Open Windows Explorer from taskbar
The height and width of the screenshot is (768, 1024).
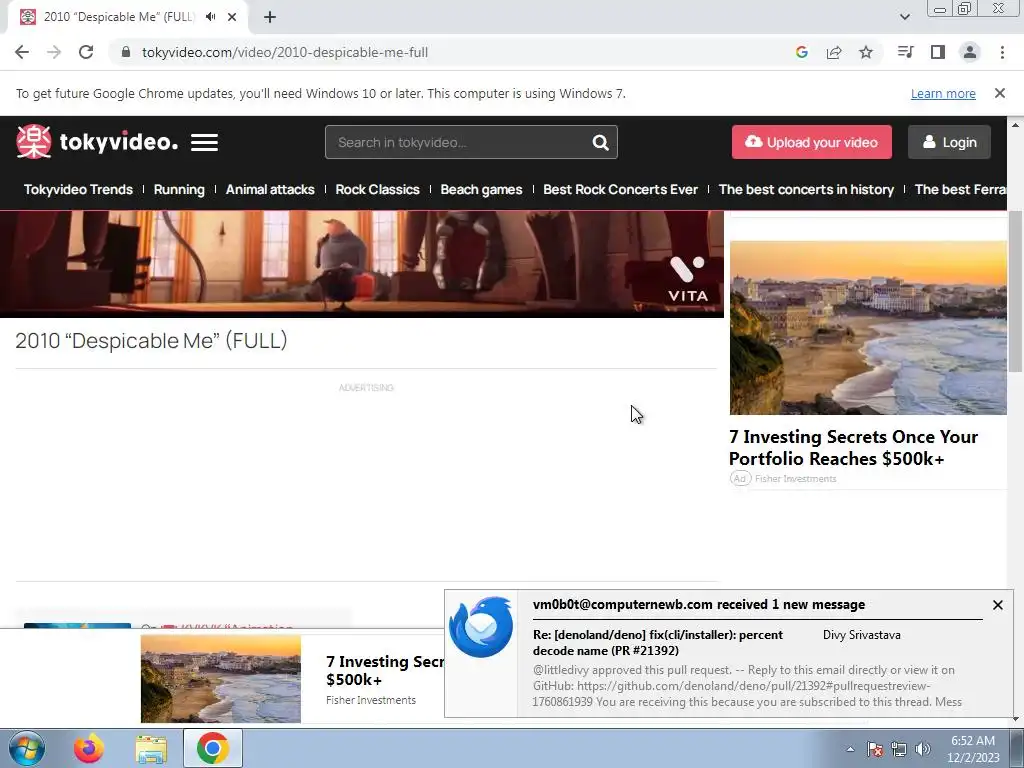151,748
